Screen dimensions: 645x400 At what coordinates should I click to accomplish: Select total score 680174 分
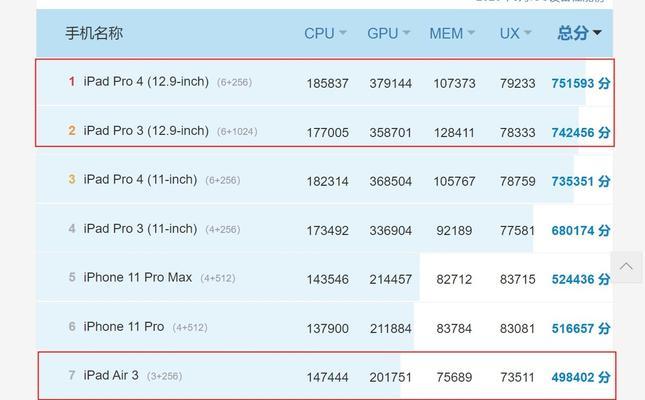point(581,230)
